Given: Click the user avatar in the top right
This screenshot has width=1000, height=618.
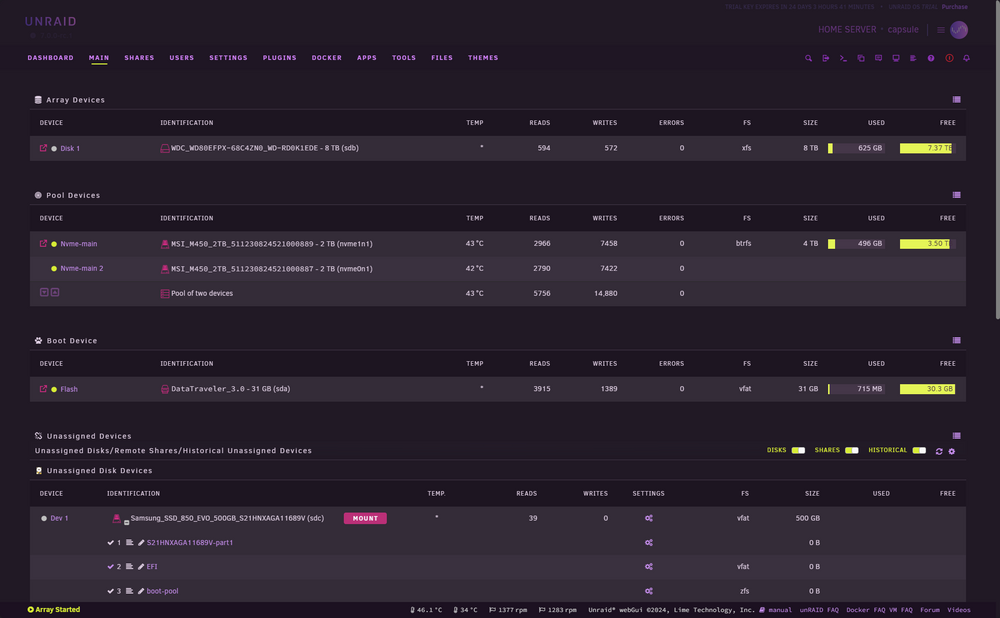Looking at the screenshot, I should (959, 29).
